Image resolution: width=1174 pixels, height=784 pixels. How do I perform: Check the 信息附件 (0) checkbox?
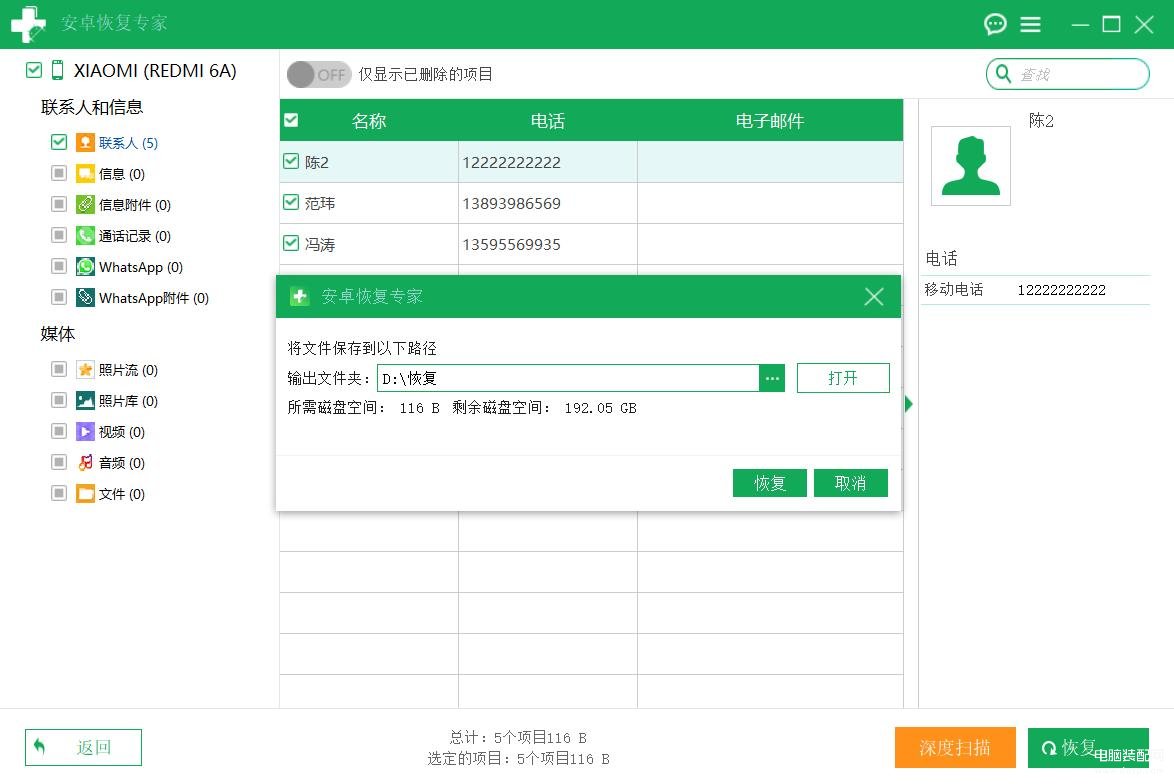coord(59,204)
